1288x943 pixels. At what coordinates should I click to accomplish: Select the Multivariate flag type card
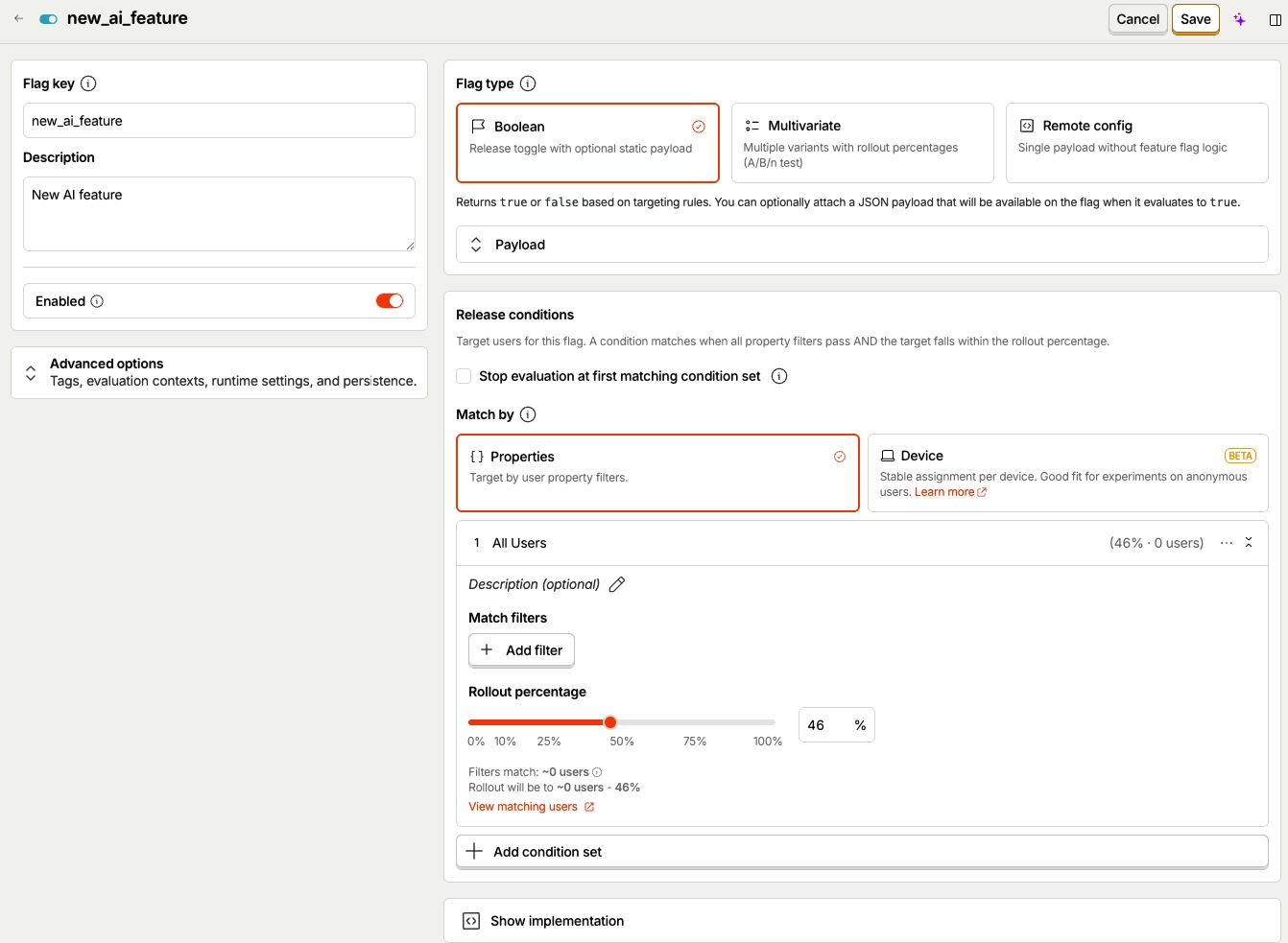click(x=862, y=143)
